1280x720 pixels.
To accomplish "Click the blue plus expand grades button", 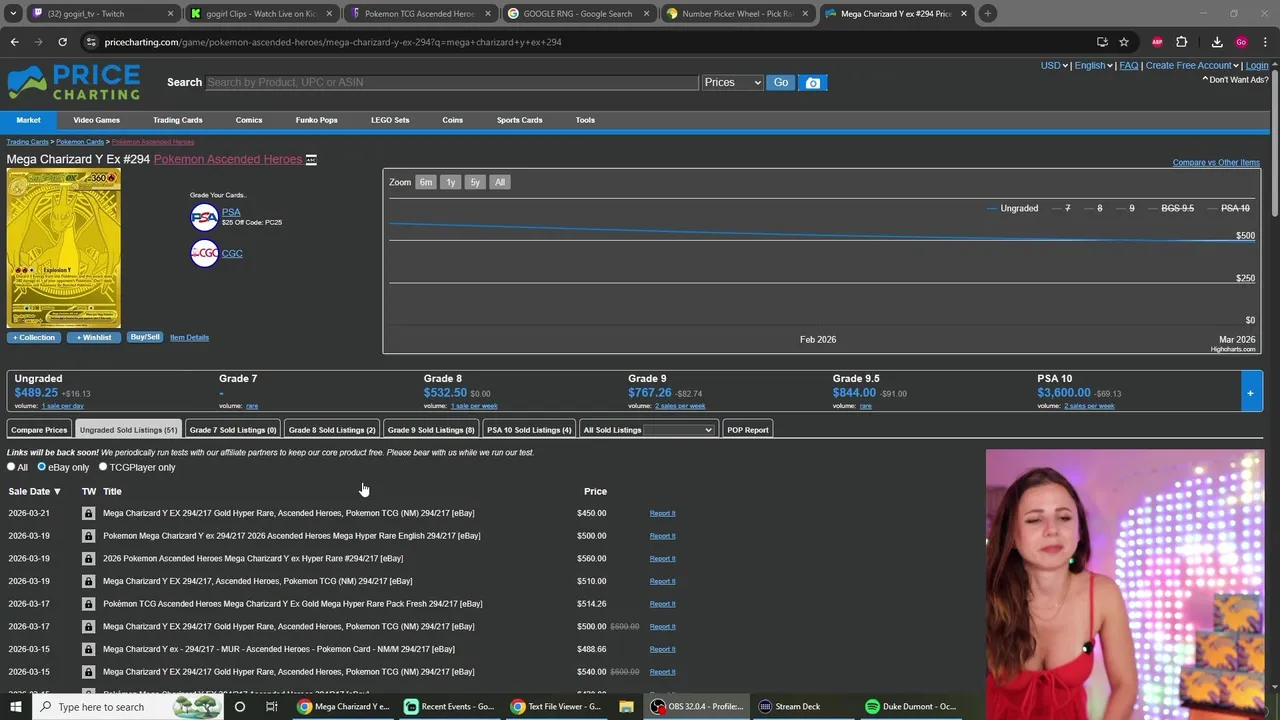I will click(x=1250, y=393).
